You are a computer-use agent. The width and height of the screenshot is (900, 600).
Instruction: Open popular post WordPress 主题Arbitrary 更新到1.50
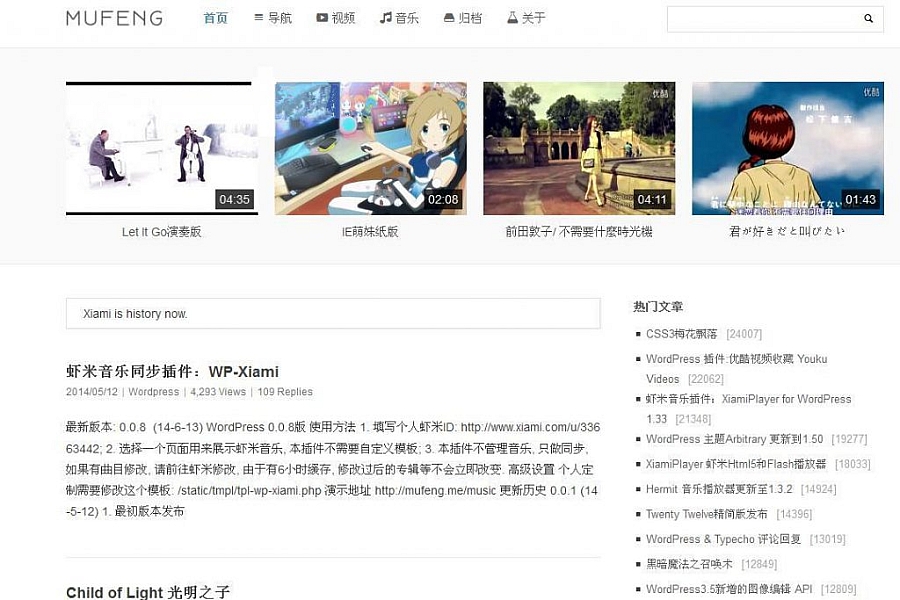735,439
